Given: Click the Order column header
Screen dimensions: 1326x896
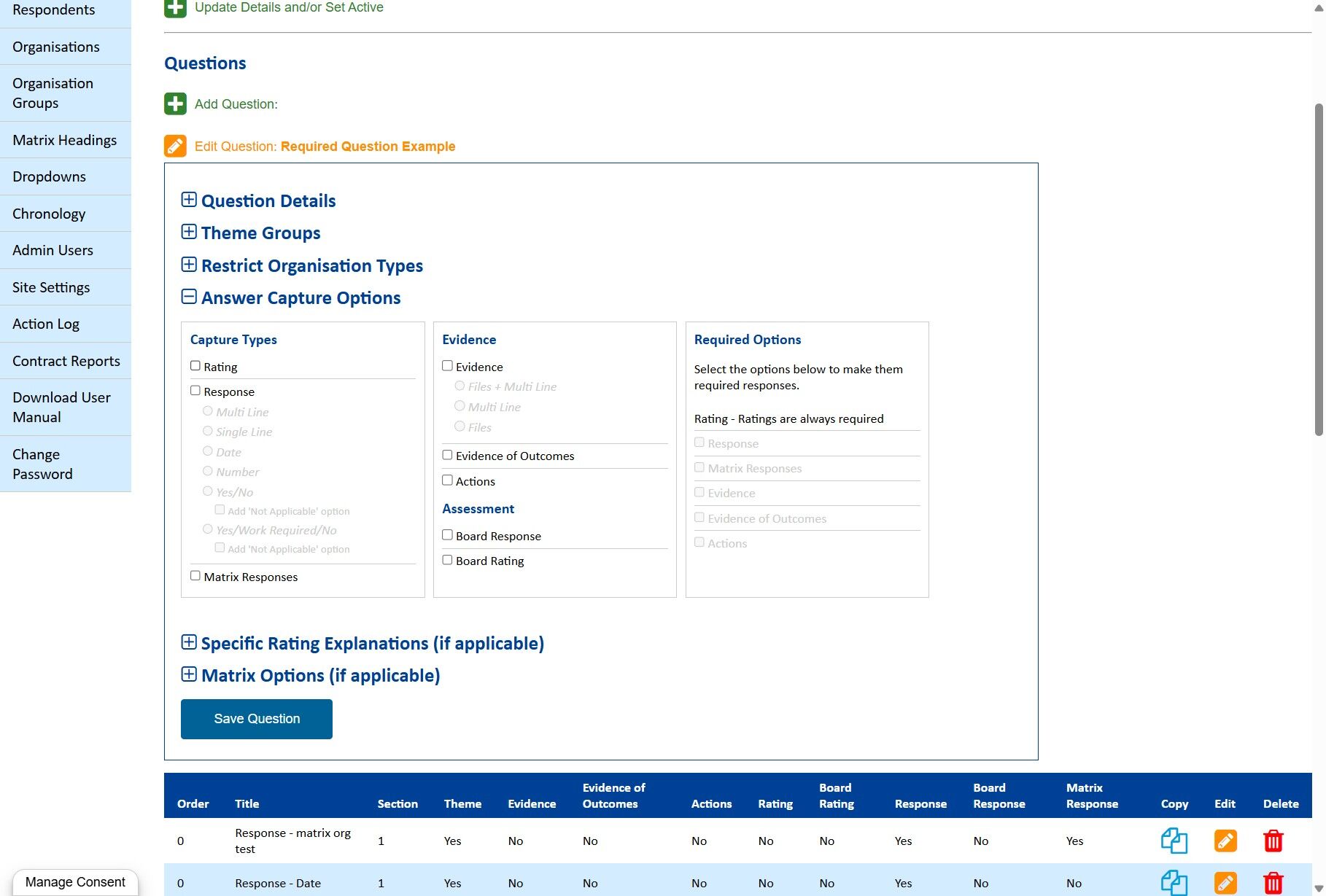Looking at the screenshot, I should [193, 803].
